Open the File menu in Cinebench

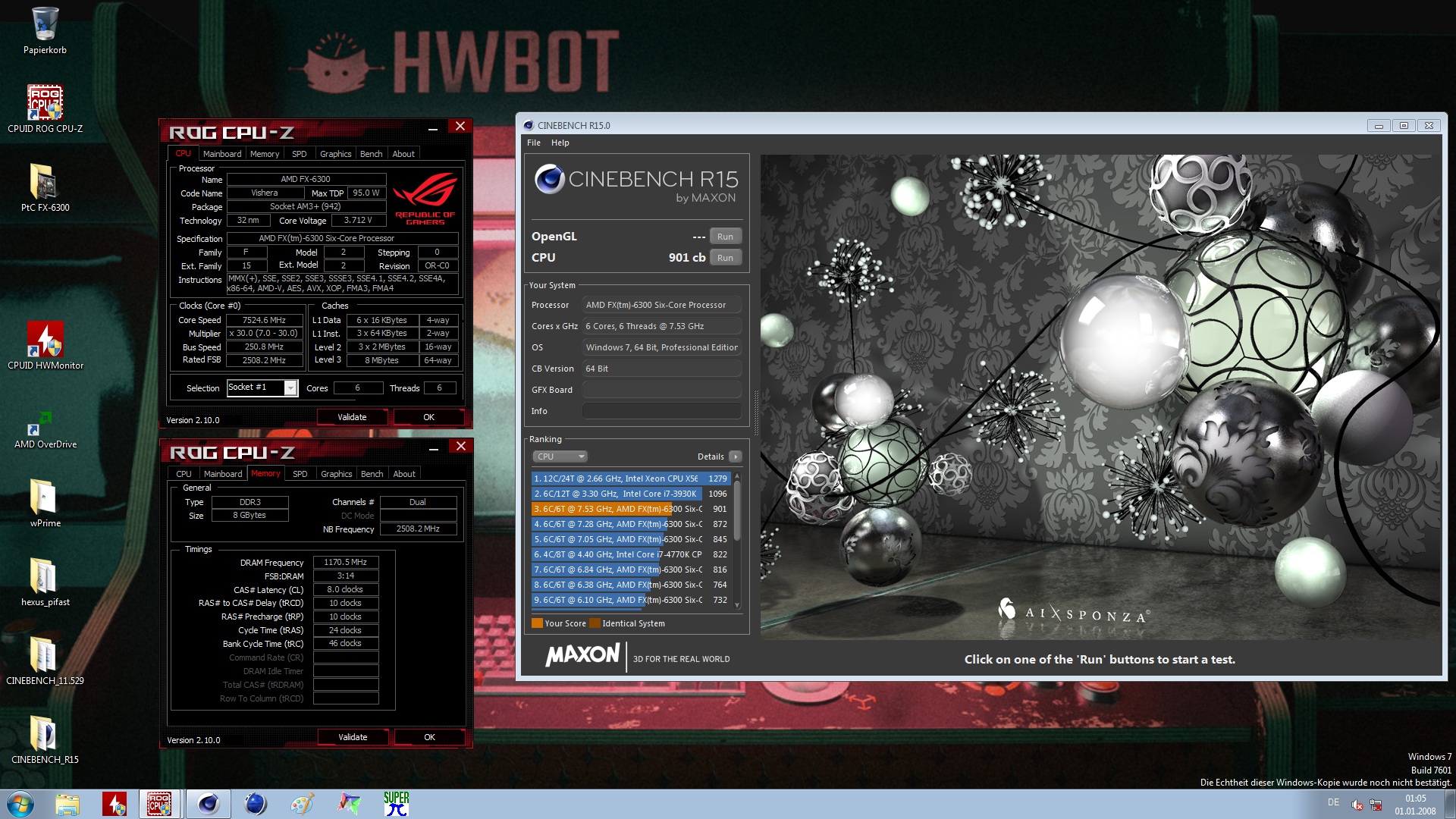(534, 143)
